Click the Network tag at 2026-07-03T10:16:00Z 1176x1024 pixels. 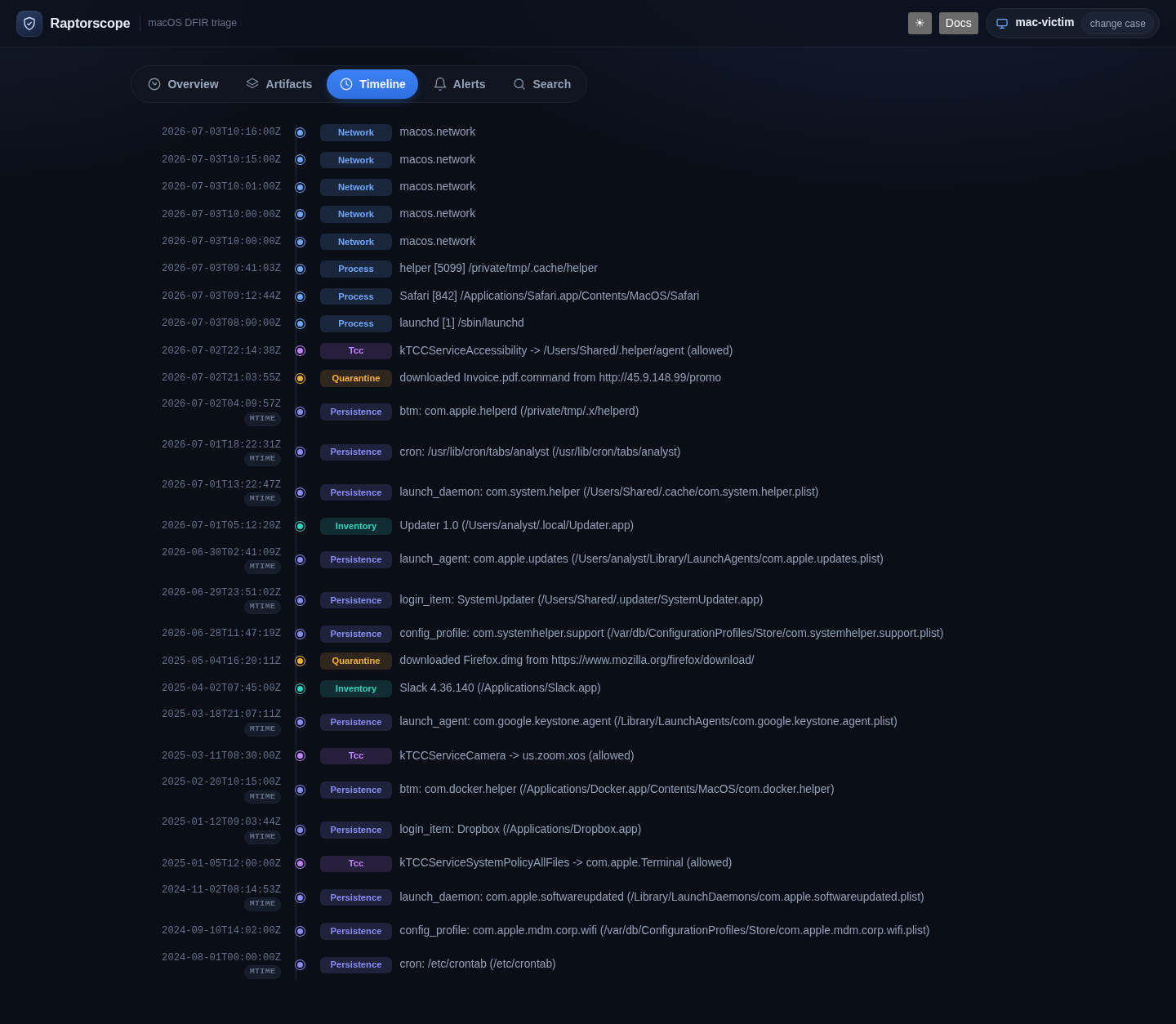click(356, 132)
